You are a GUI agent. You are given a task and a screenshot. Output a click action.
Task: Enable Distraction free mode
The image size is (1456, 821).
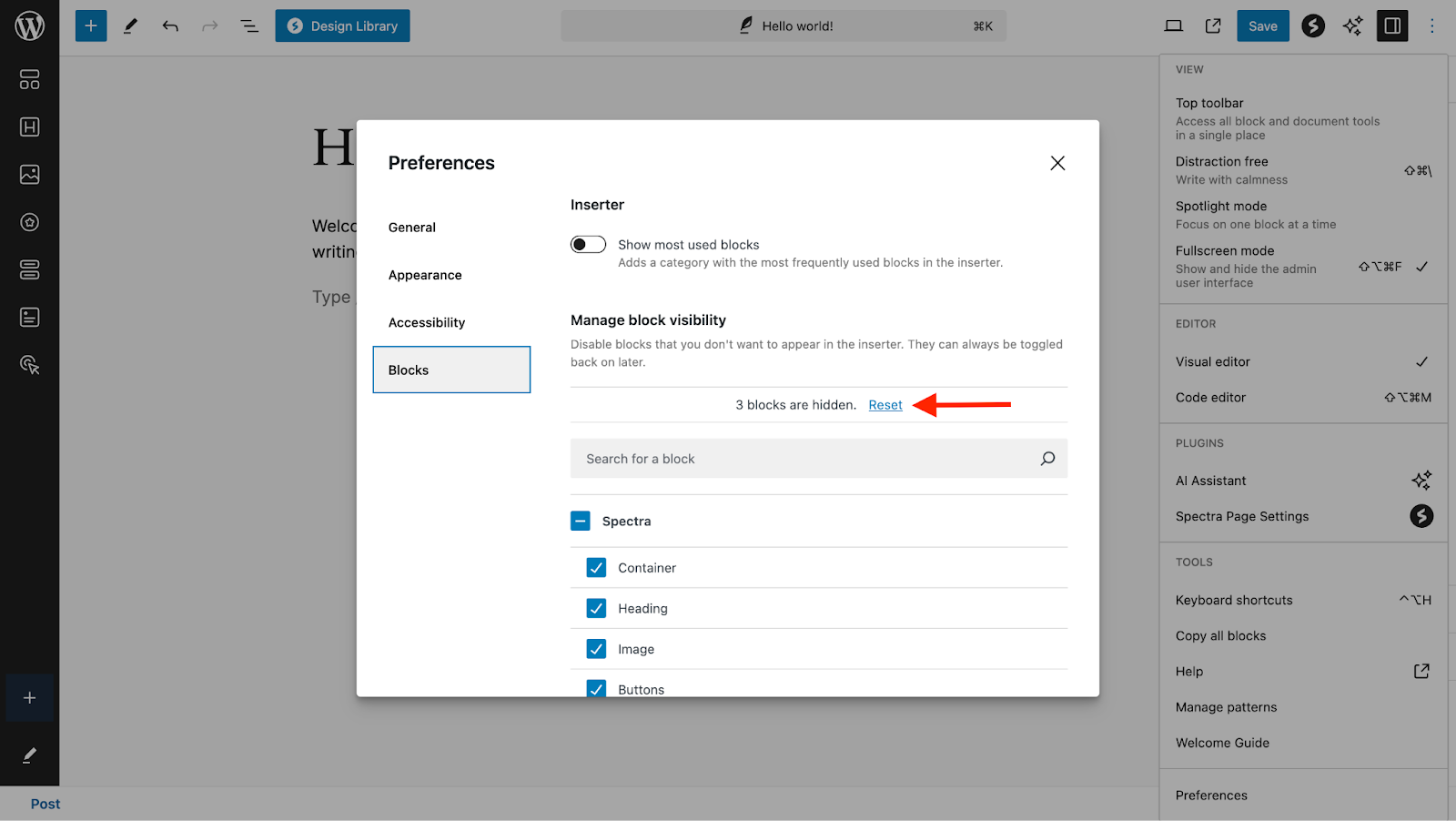click(1303, 170)
